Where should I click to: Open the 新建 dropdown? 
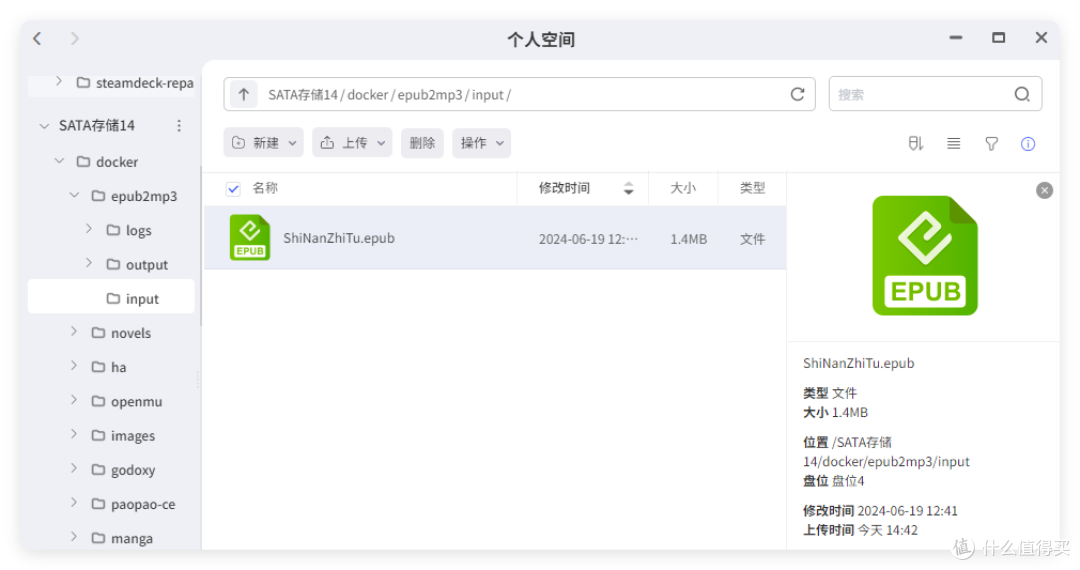264,142
